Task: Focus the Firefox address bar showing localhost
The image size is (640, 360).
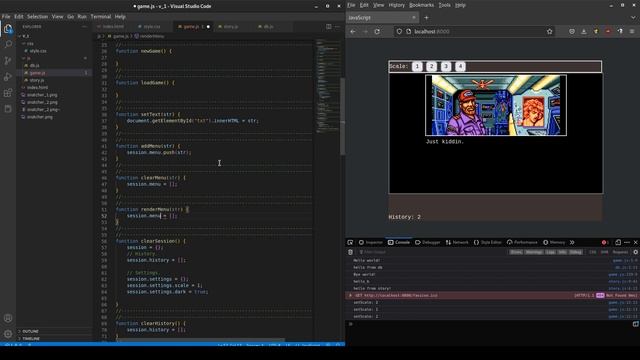Action: [x=473, y=31]
